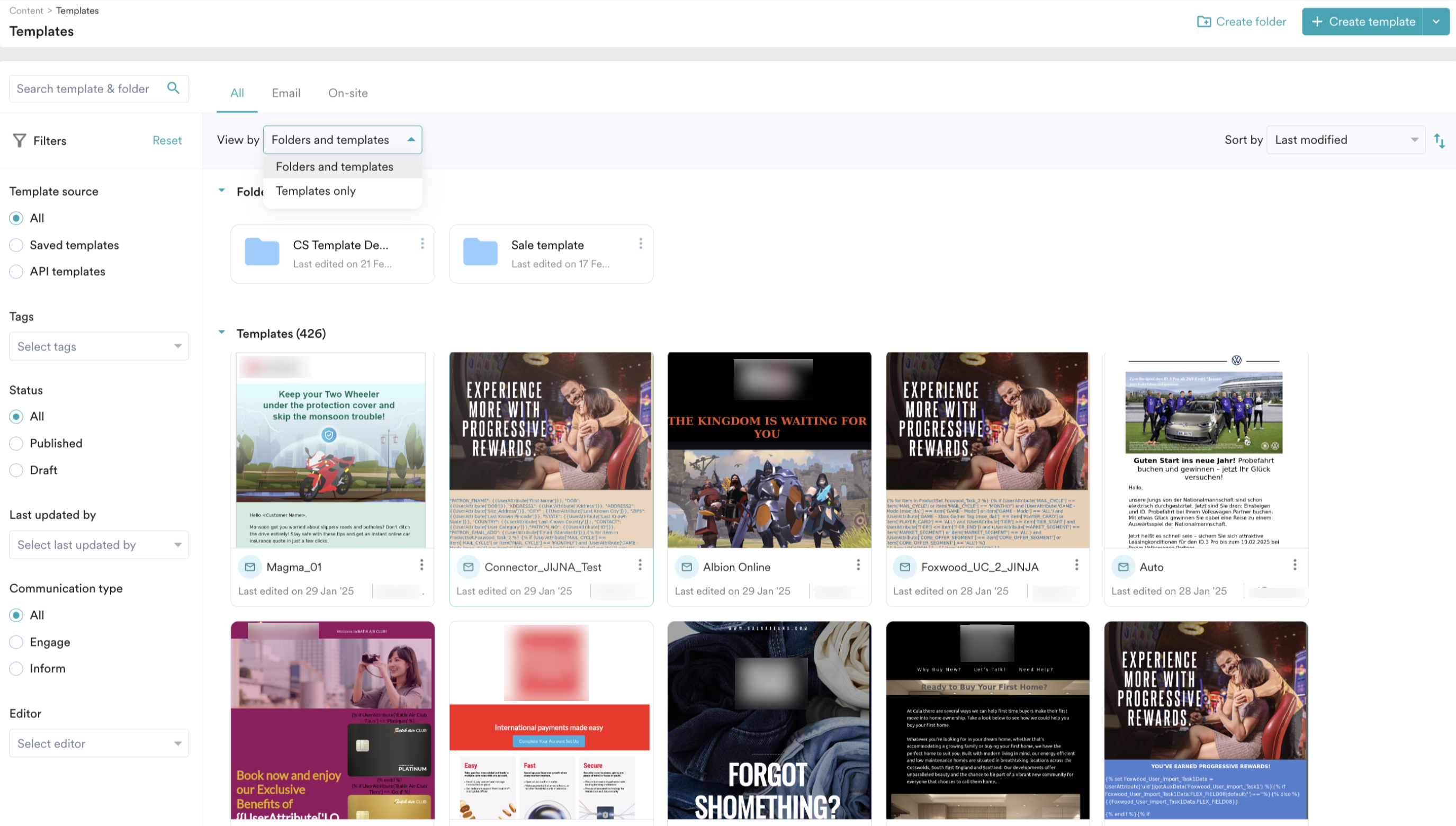
Task: Choose Templates only from view menu
Action: 316,191
